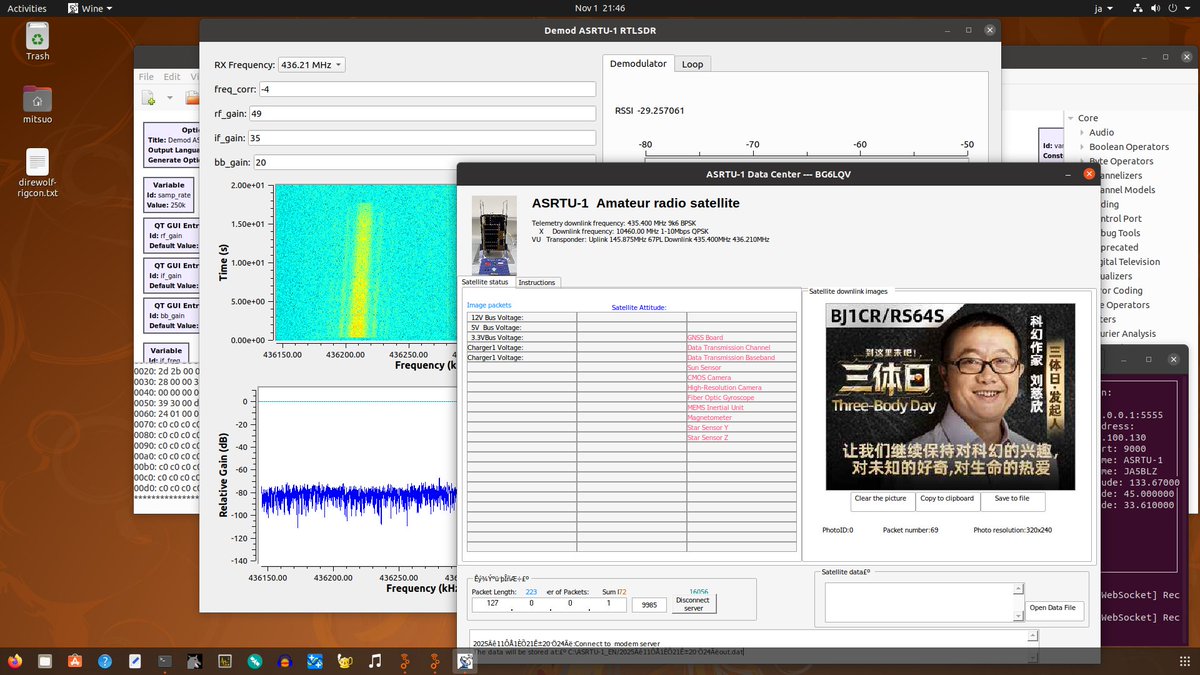
Task: Click the new flowgraph icon in GNU Radio toolbar
Action: (x=148, y=98)
